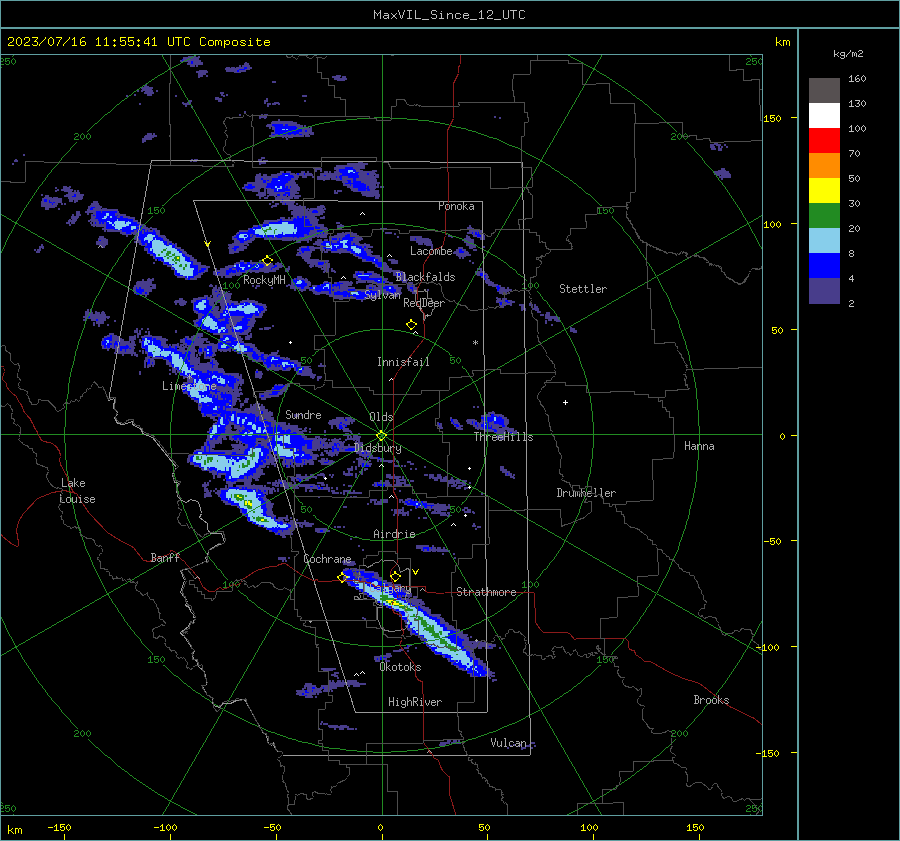The width and height of the screenshot is (900, 841).
Task: Click the Stettler town label
Action: tap(583, 289)
